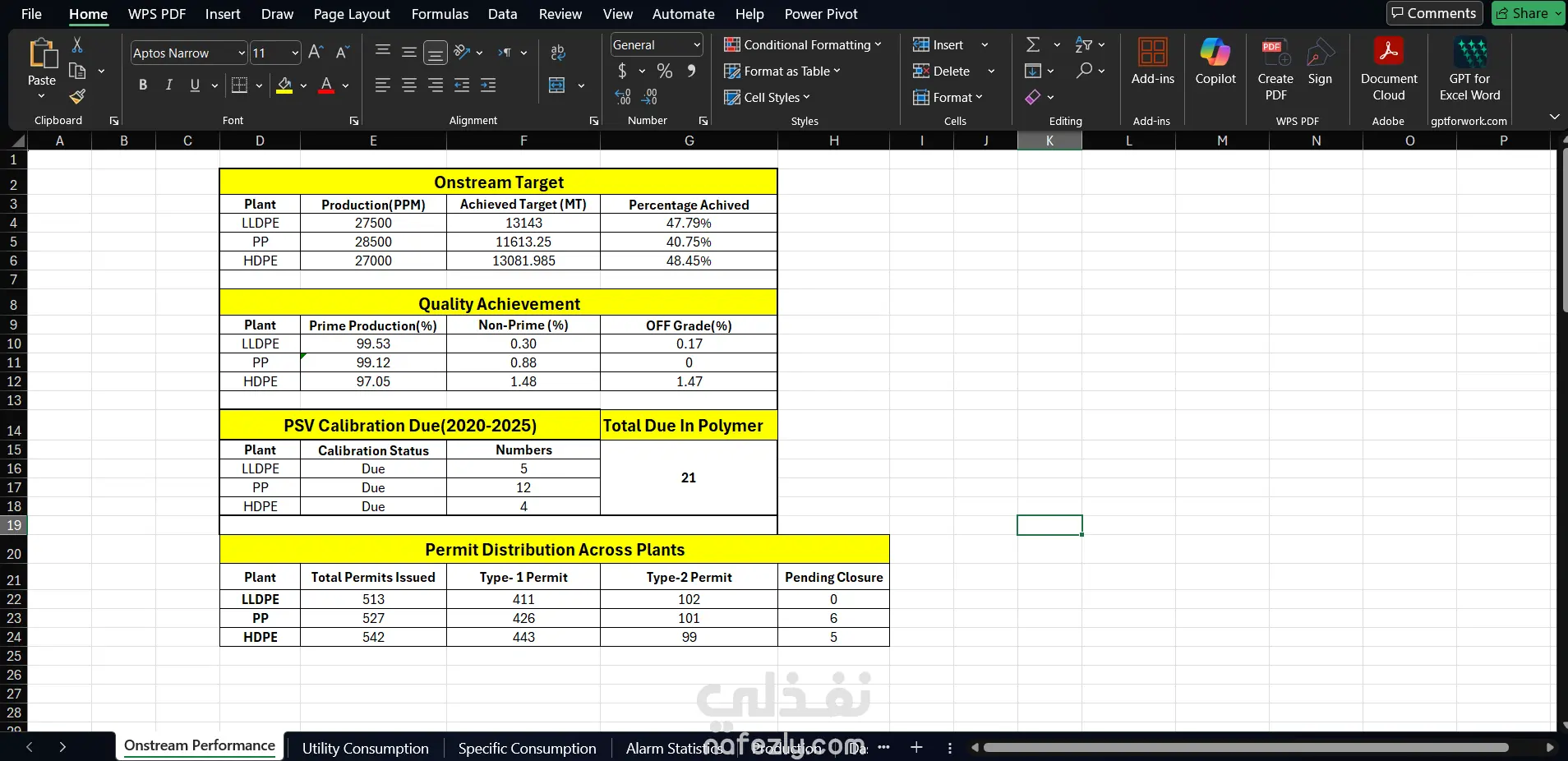The image size is (1568, 761).
Task: Toggle Bottom Align
Action: tap(436, 53)
